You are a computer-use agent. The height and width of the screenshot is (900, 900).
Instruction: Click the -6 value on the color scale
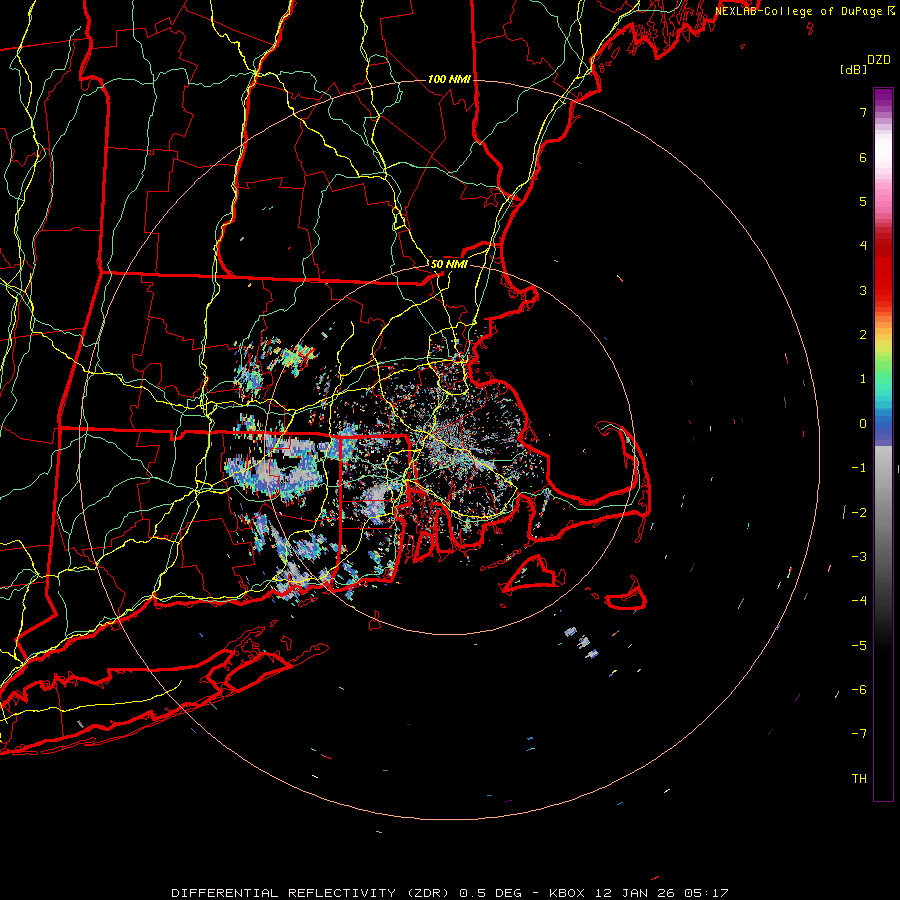coord(859,689)
